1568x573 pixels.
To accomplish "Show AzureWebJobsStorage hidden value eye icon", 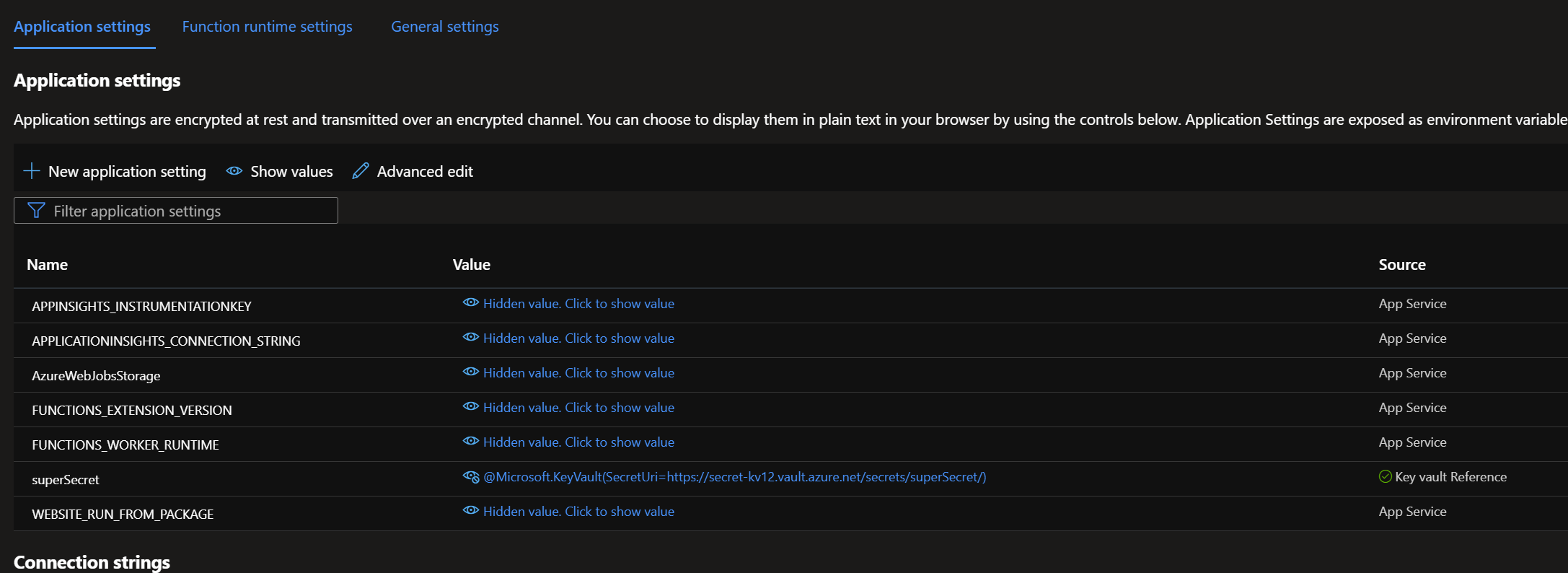I will tap(471, 372).
